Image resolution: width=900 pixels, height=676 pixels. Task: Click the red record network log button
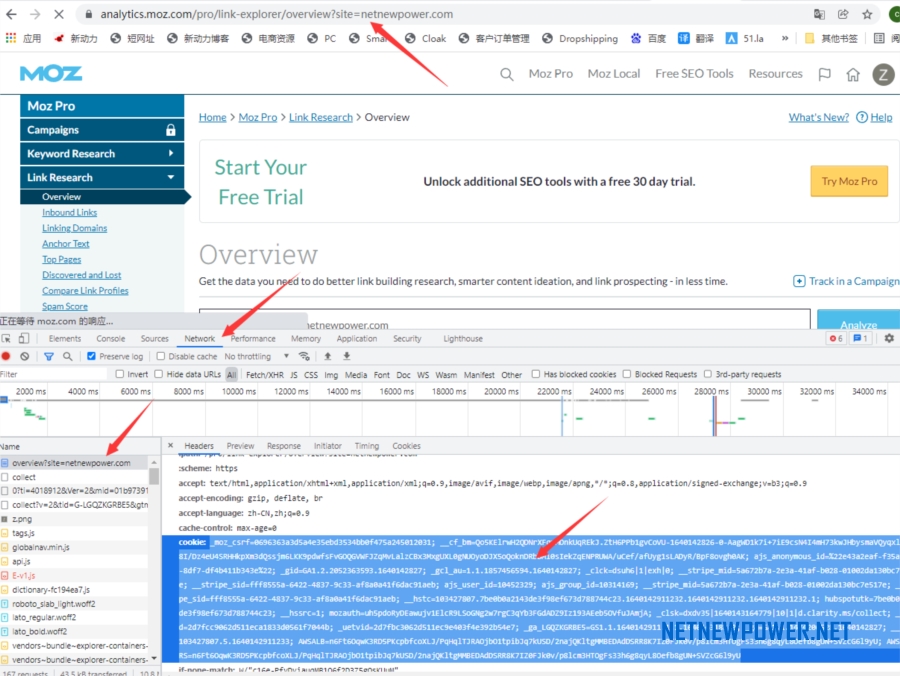tap(6, 356)
